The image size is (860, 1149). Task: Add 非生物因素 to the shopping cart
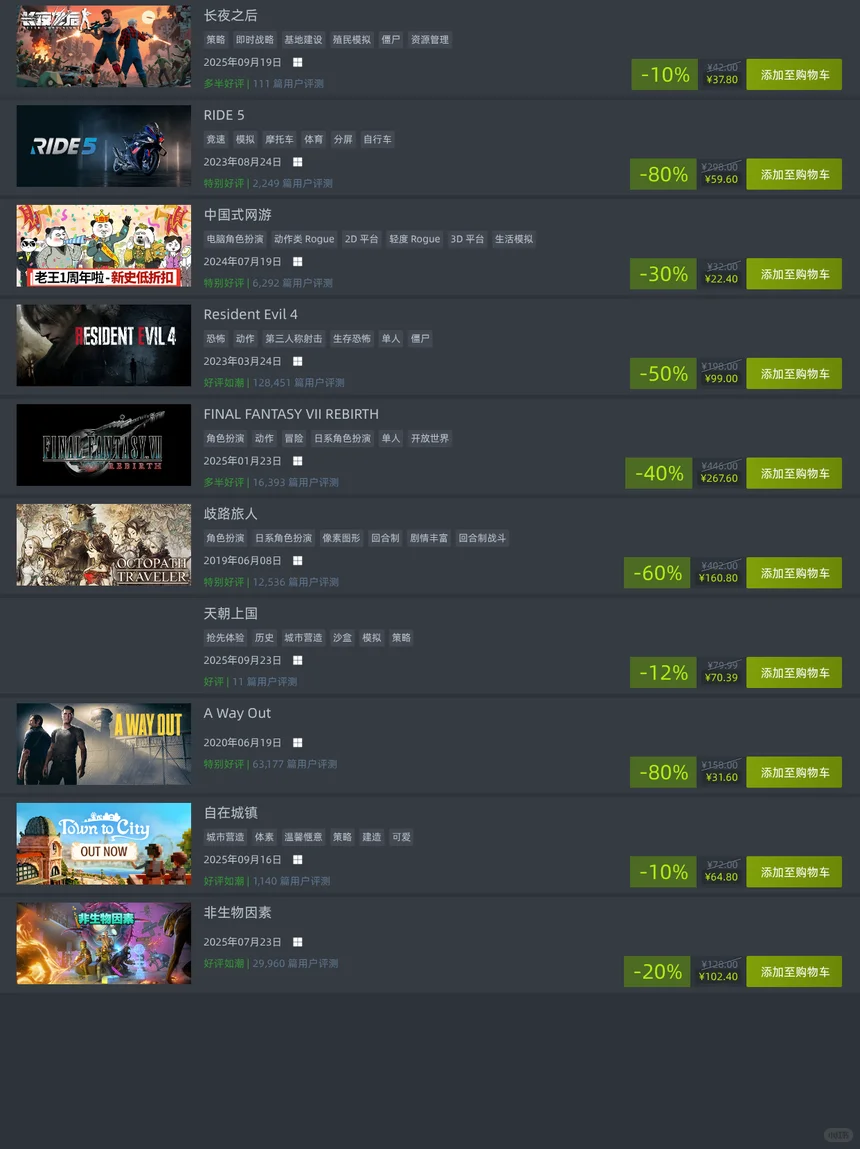[794, 972]
